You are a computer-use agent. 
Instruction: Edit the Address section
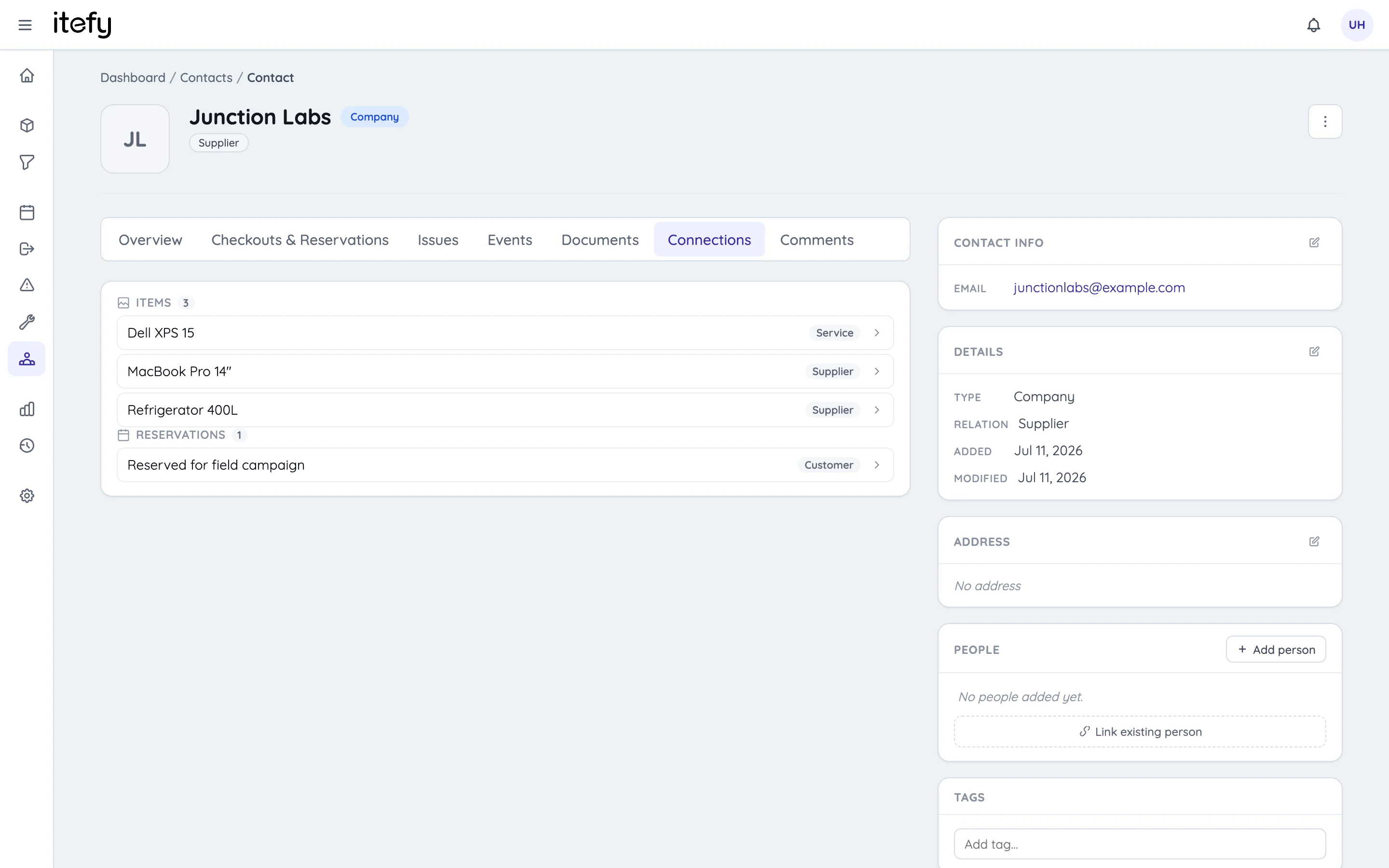(1314, 542)
